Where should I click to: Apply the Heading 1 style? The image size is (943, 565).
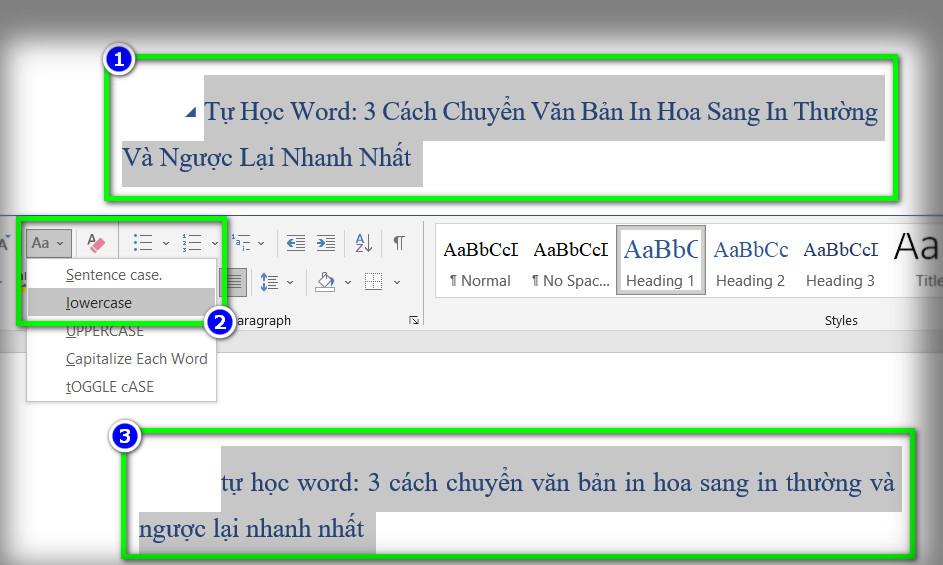click(660, 261)
